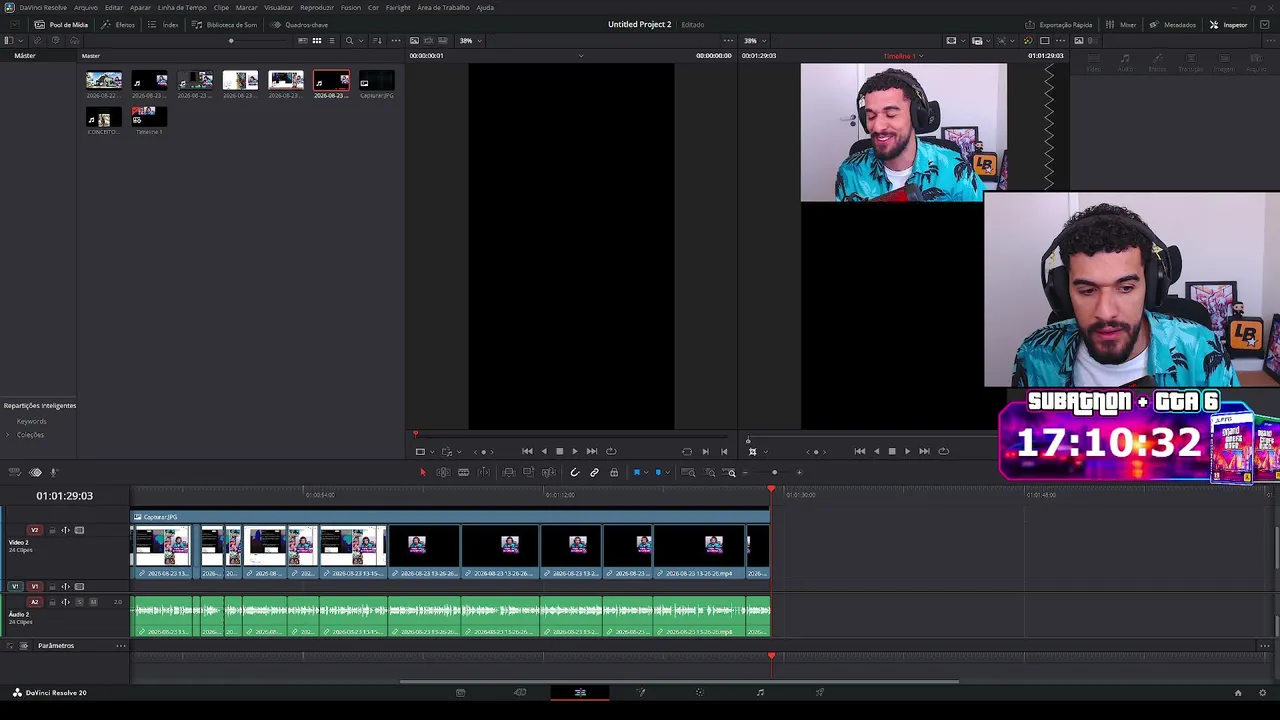This screenshot has height=720, width=1280.
Task: Open the Linha de Tempo menu
Action: 182,7
